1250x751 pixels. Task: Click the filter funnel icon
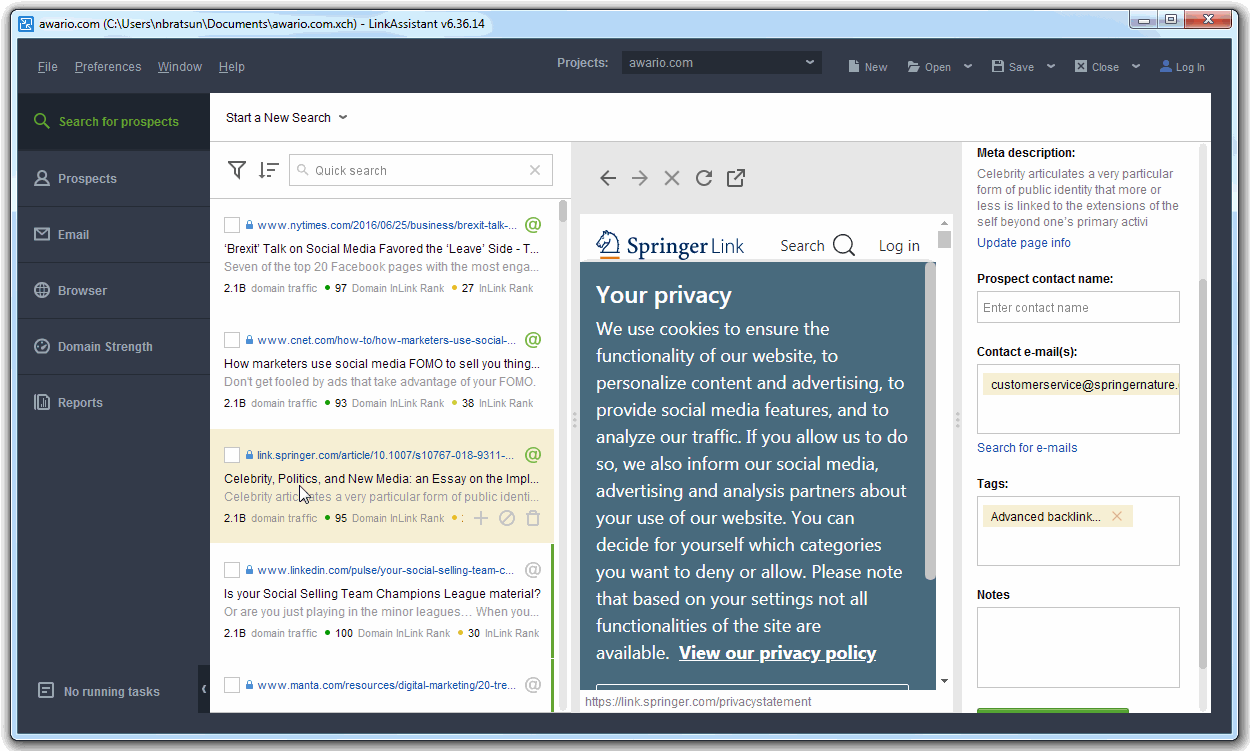[237, 170]
